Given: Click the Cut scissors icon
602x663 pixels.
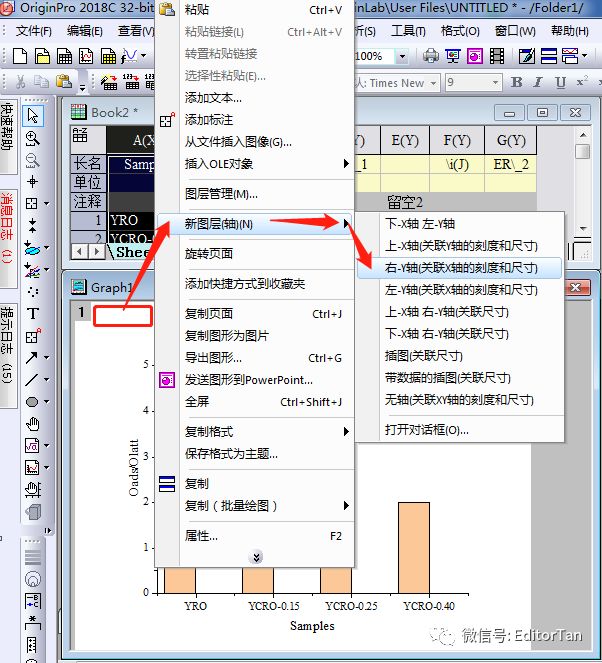Looking at the screenshot, I should pos(20,82).
